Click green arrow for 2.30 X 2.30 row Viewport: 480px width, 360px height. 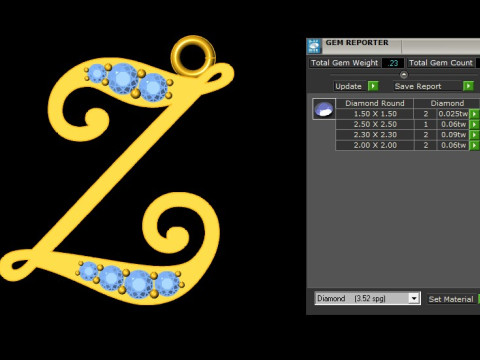[474, 135]
